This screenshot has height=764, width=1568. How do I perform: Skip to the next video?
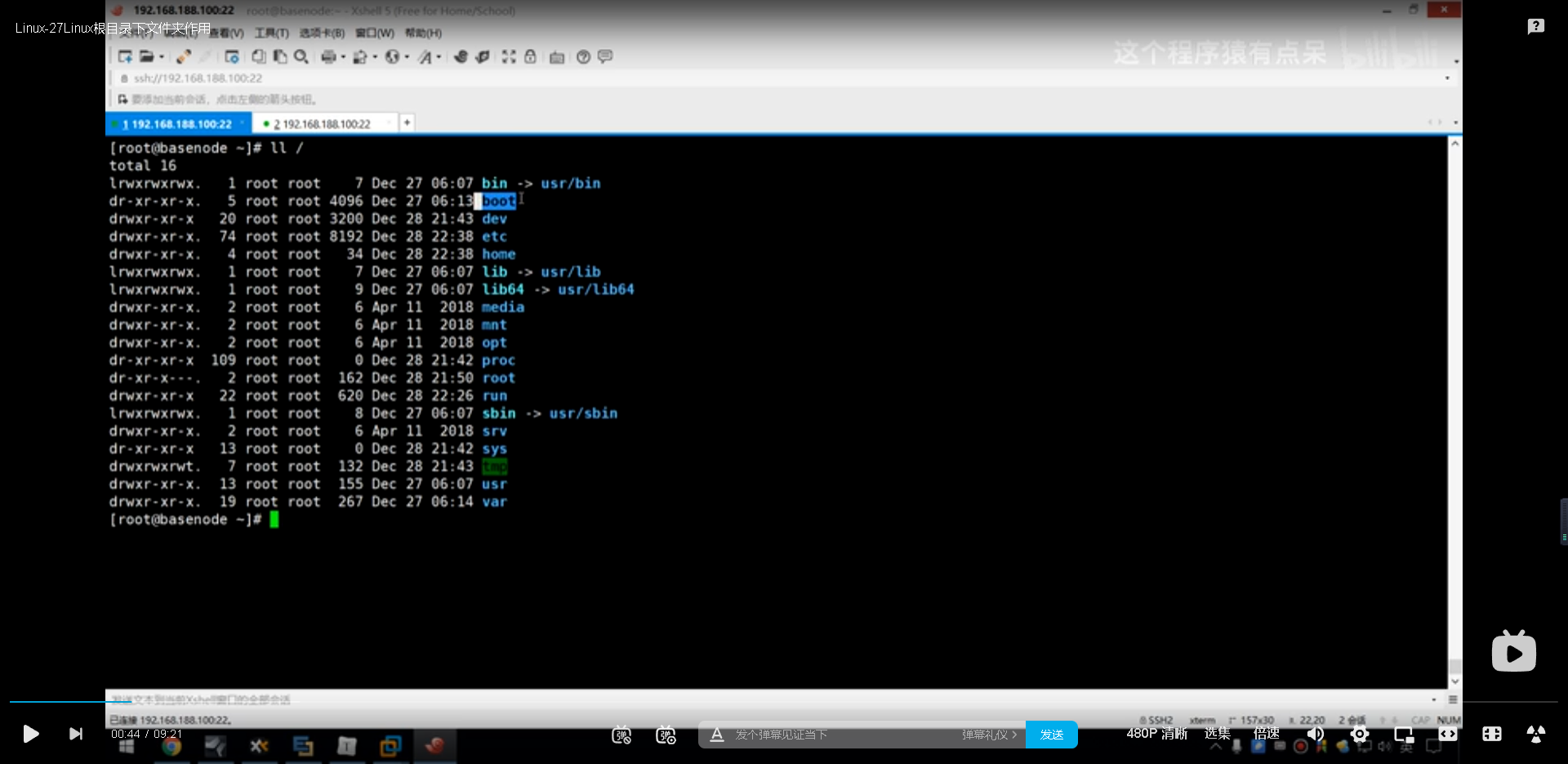pyautogui.click(x=76, y=734)
